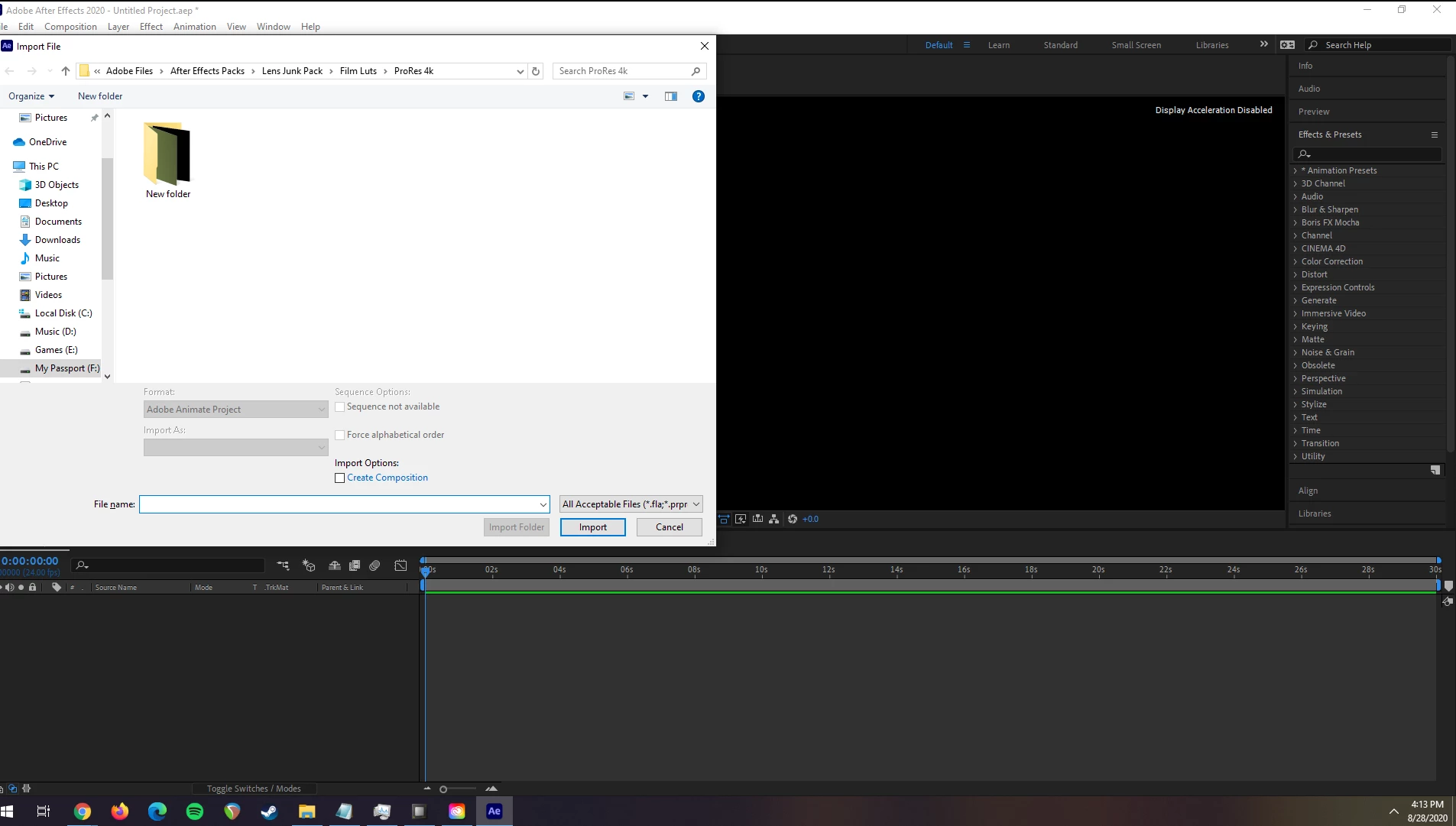Expand the Transition effects category
Screen dimensions: 1456x826
pyautogui.click(x=1295, y=443)
